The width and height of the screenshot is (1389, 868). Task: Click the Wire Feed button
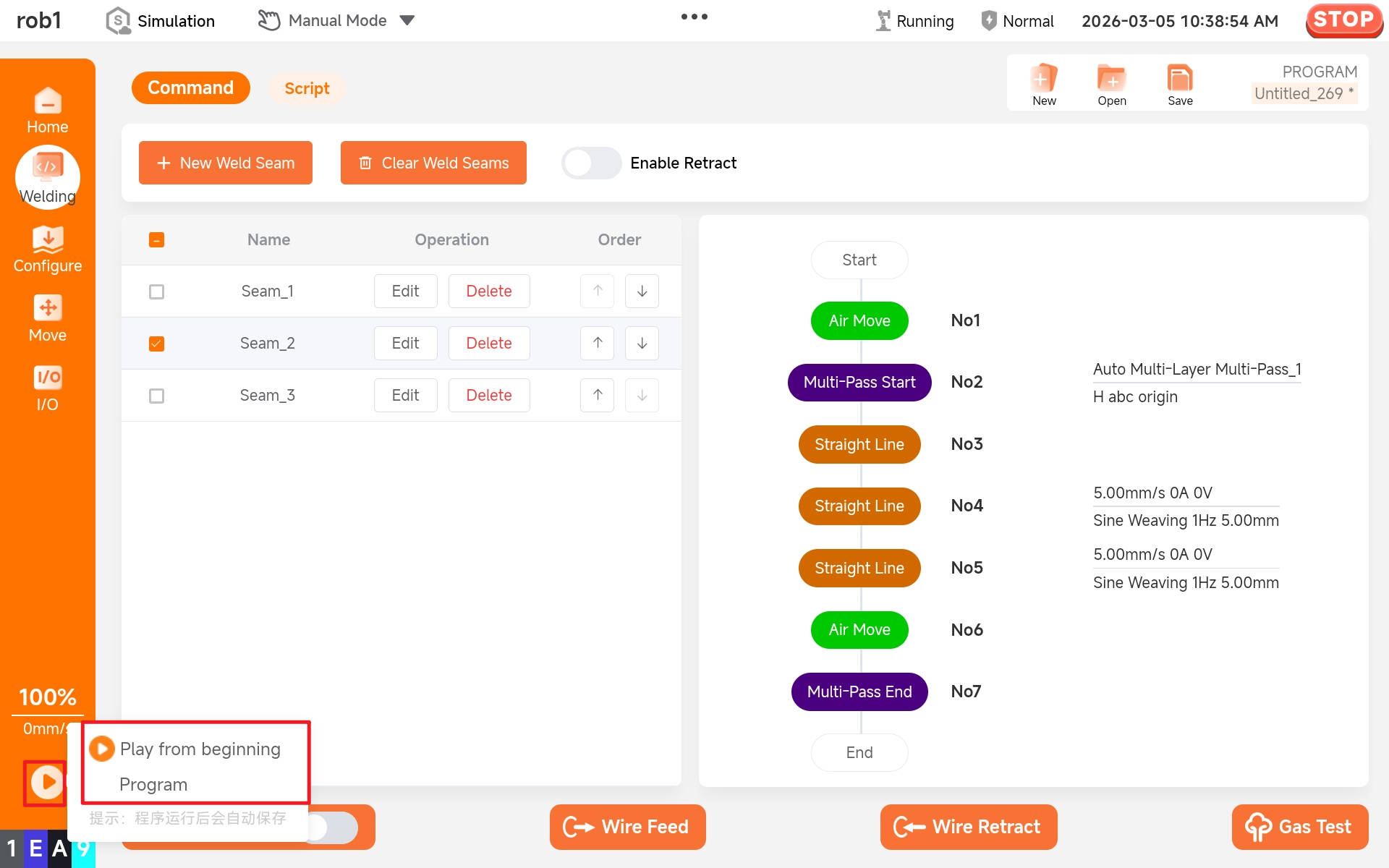(627, 827)
